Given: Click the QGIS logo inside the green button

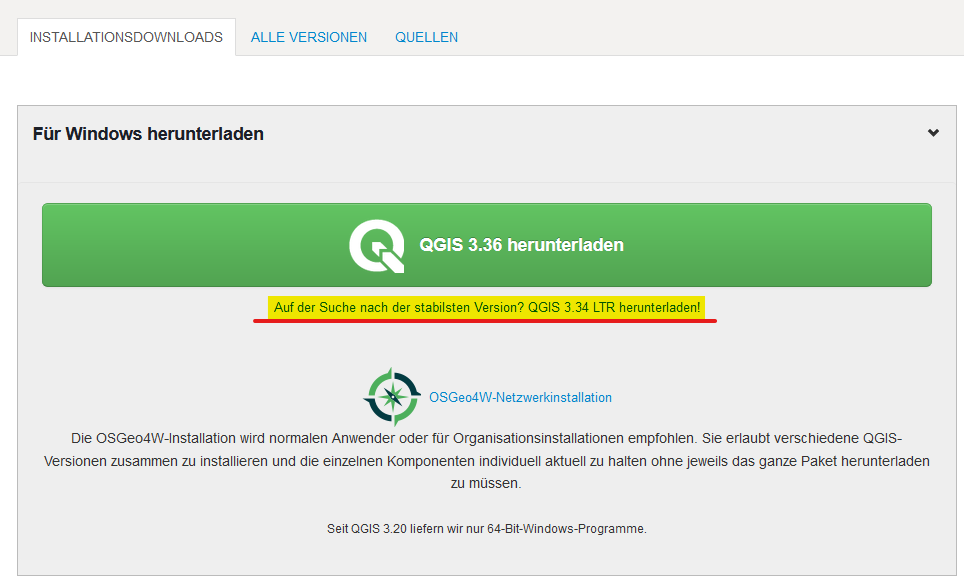Looking at the screenshot, I should (x=377, y=246).
